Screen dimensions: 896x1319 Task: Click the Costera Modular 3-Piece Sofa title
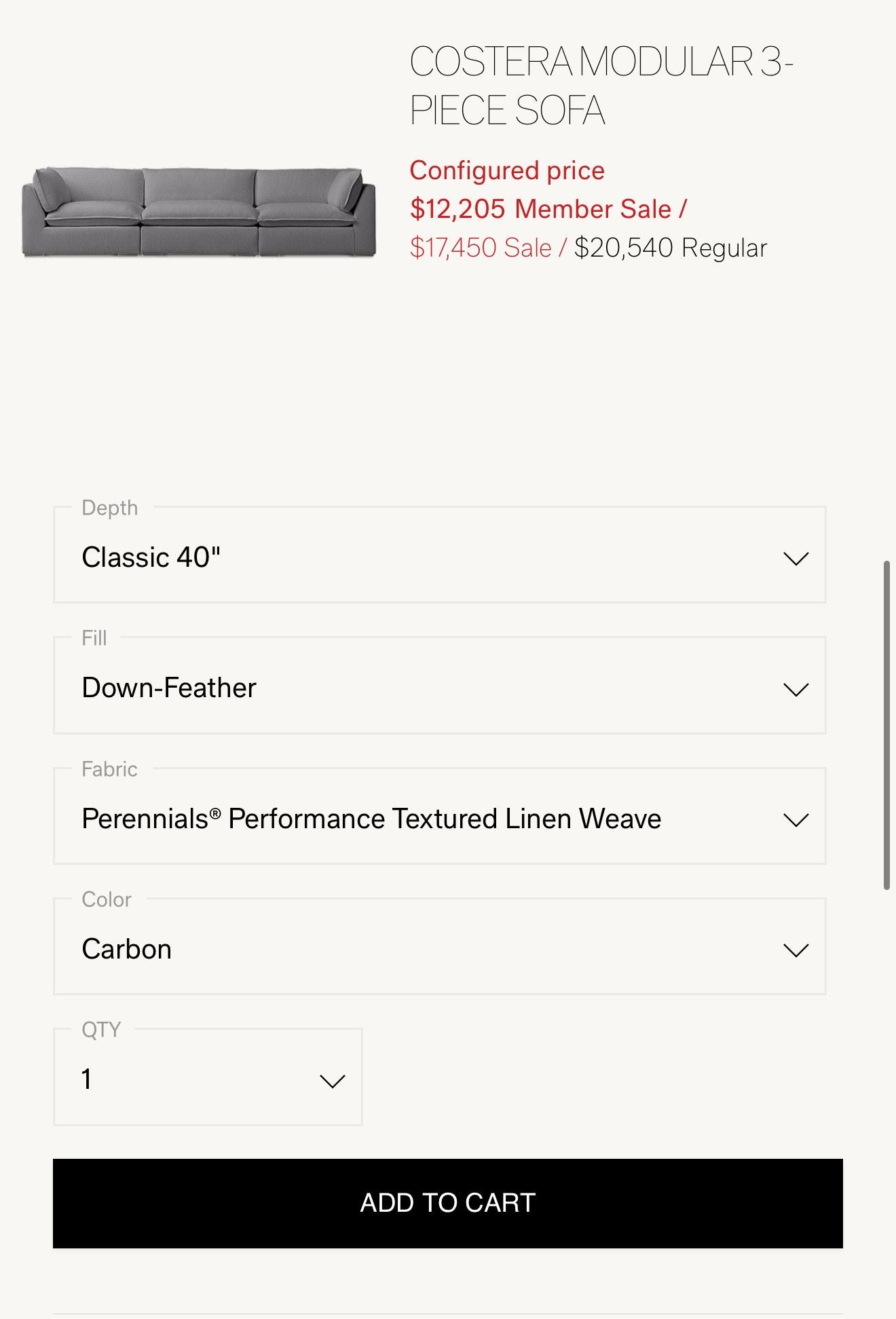coord(601,86)
